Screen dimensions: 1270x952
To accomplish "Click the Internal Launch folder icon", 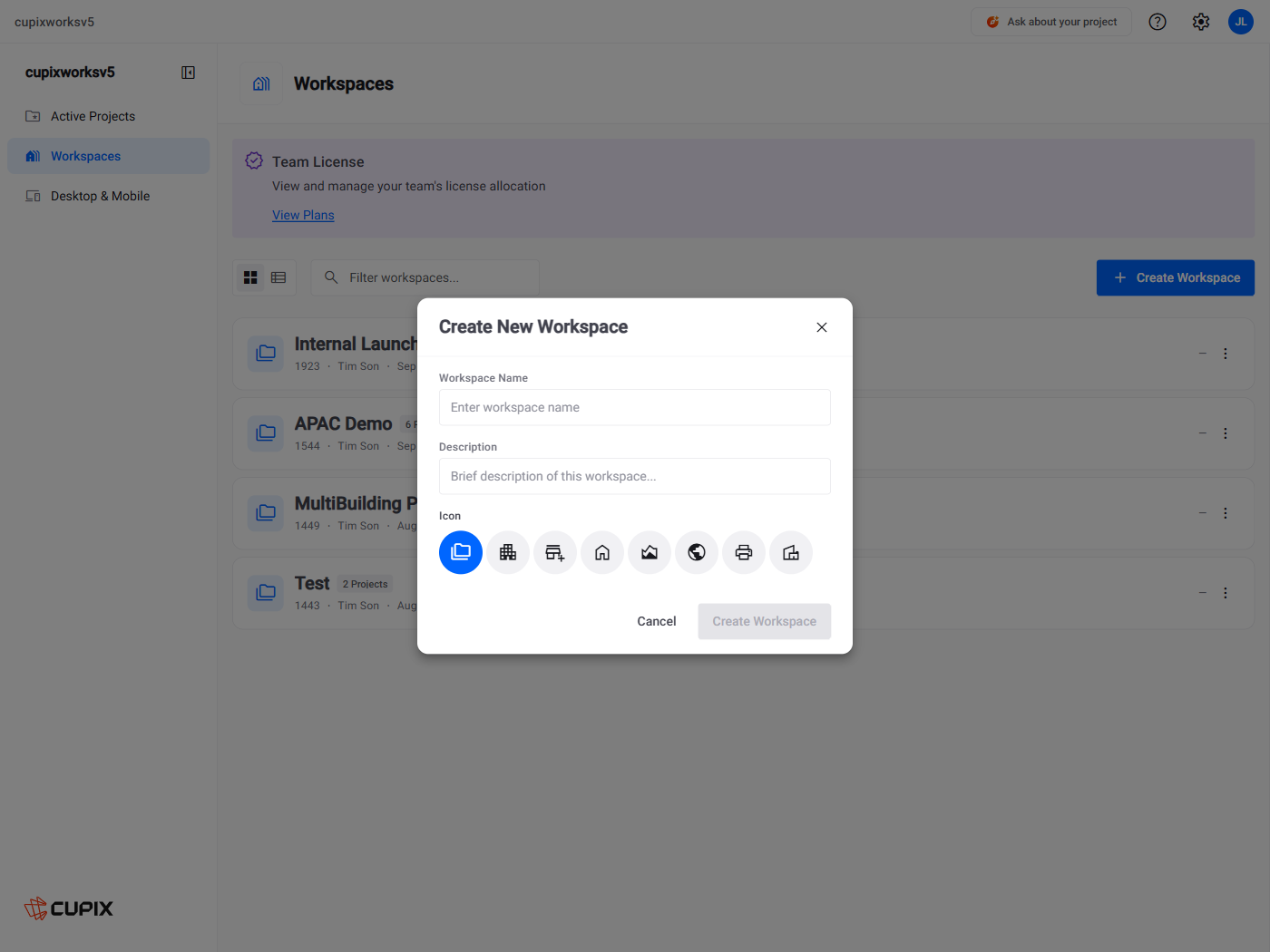I will pyautogui.click(x=266, y=354).
